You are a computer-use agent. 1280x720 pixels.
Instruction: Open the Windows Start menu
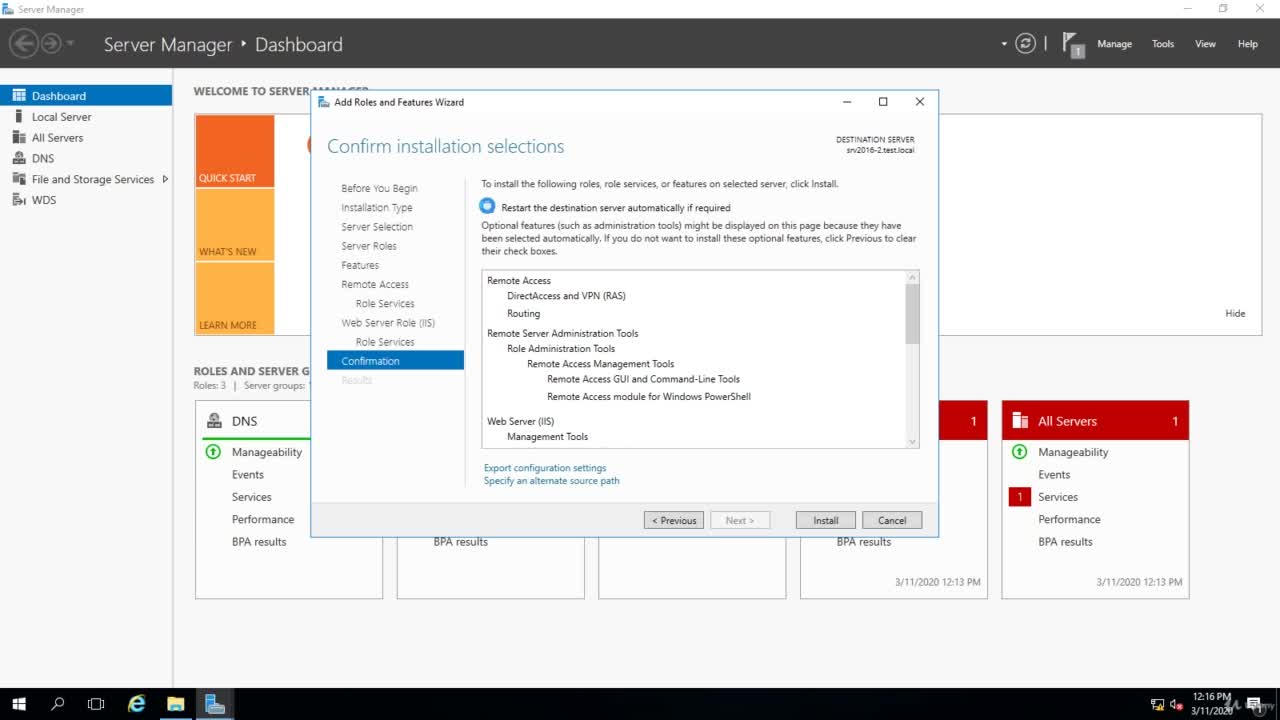18,704
